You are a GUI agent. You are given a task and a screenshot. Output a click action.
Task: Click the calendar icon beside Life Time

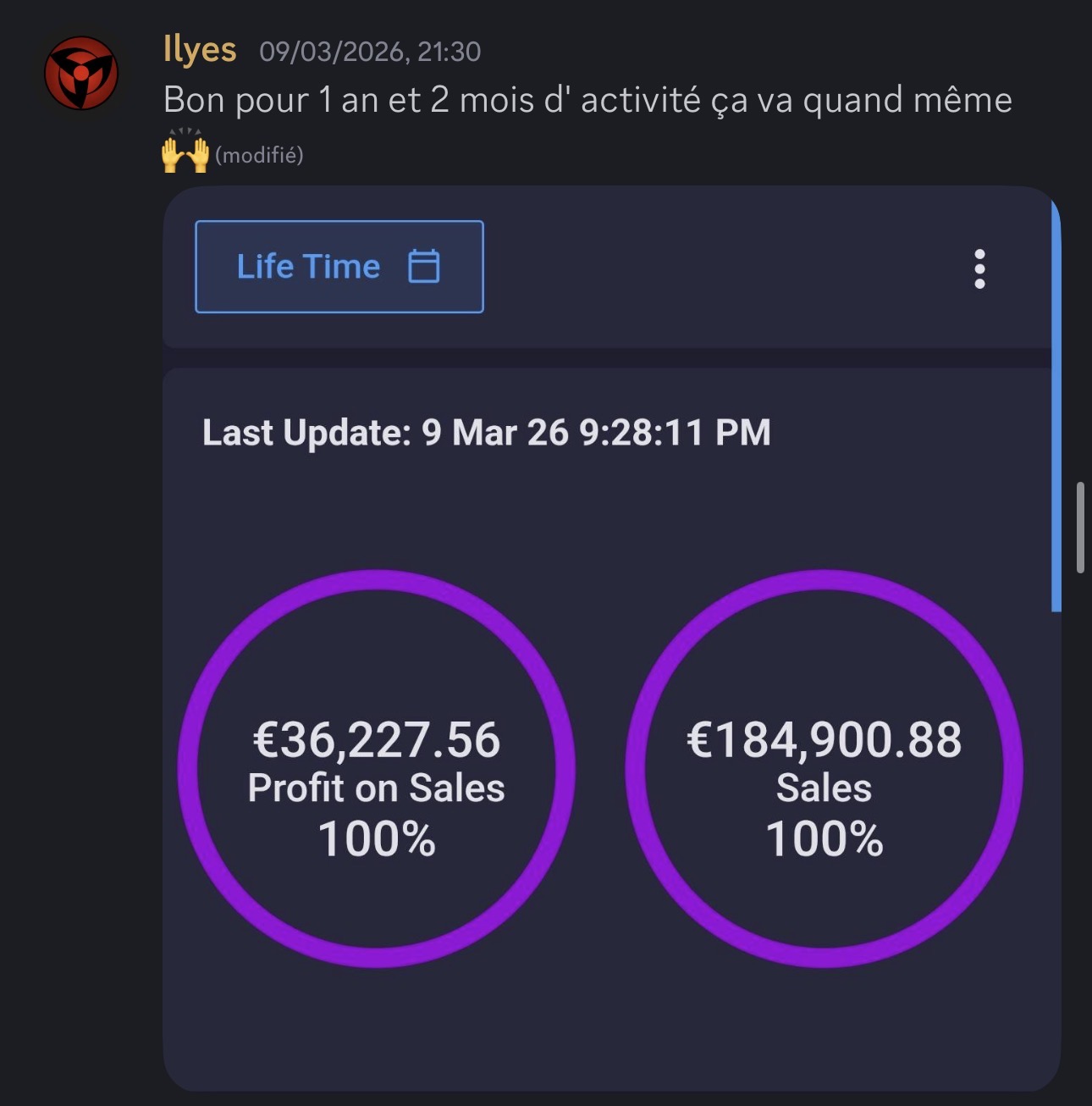(x=424, y=267)
